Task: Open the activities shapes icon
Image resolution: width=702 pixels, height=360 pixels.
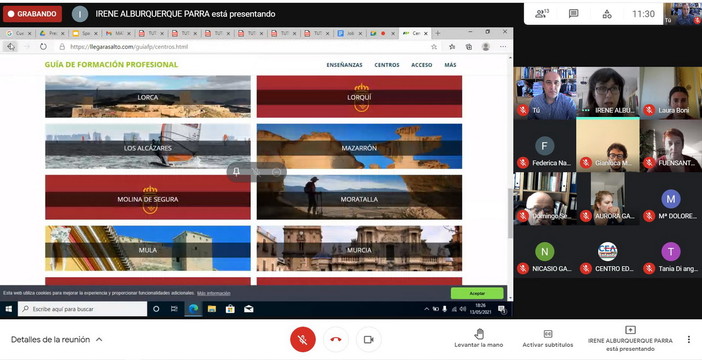Action: pos(607,14)
